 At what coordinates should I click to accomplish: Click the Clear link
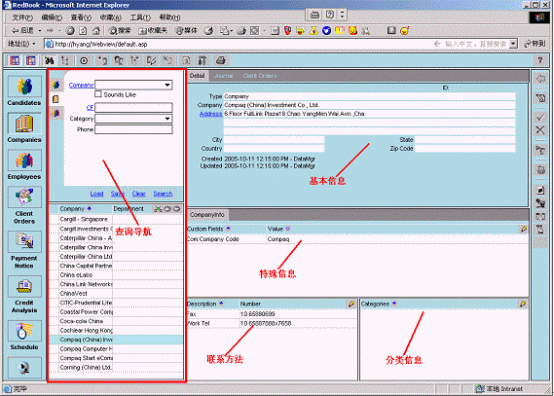[139, 194]
